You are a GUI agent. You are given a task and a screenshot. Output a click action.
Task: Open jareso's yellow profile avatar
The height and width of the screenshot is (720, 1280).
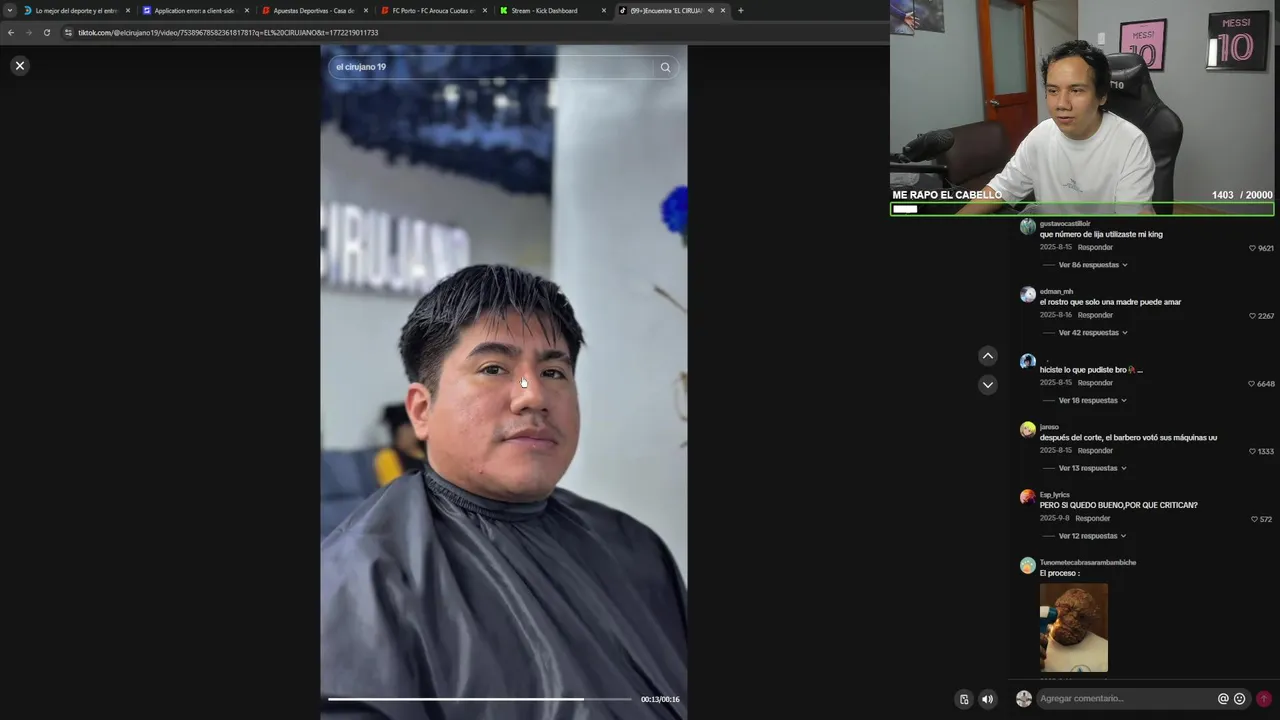(1027, 430)
